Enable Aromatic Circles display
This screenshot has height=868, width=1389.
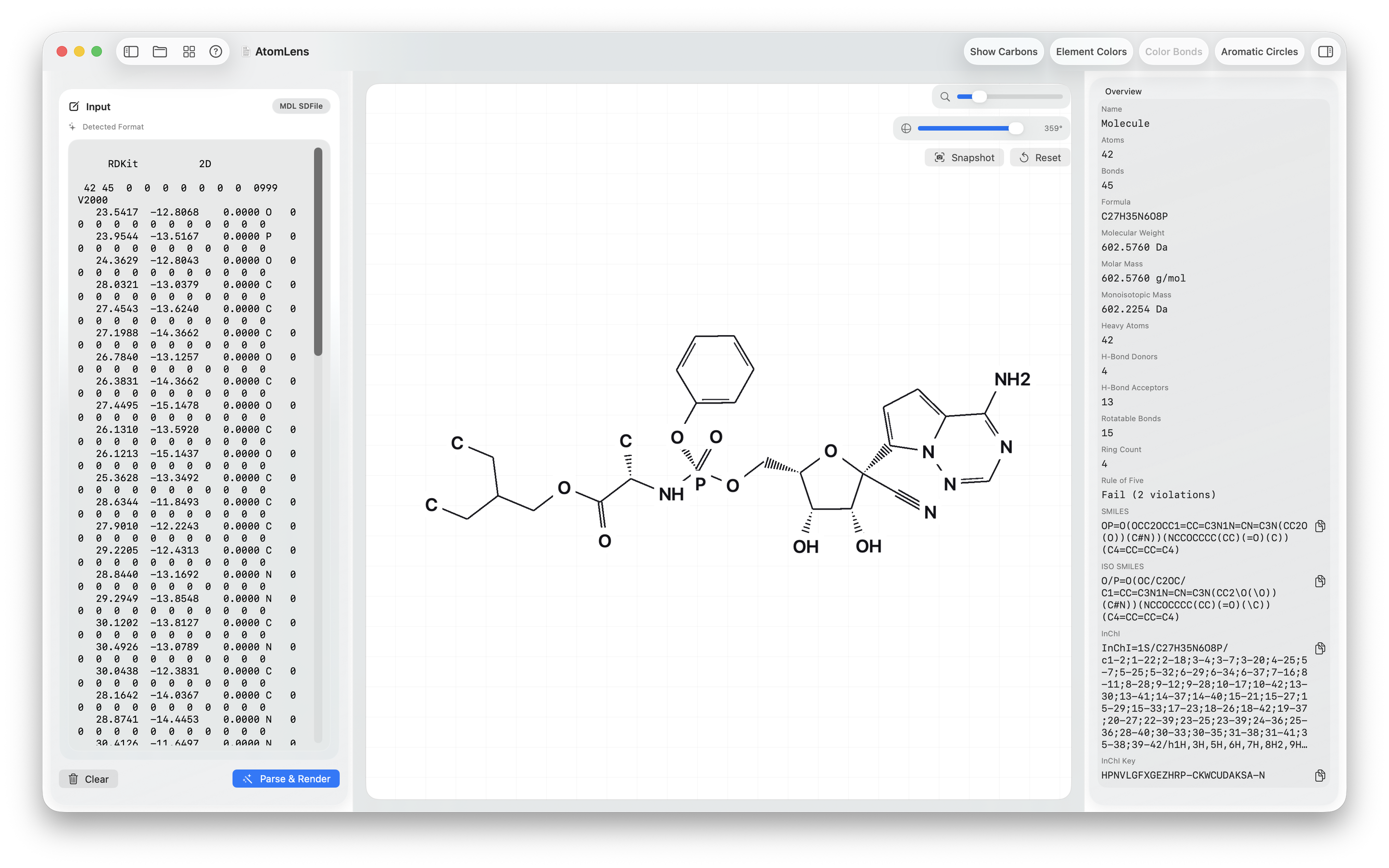click(1259, 52)
